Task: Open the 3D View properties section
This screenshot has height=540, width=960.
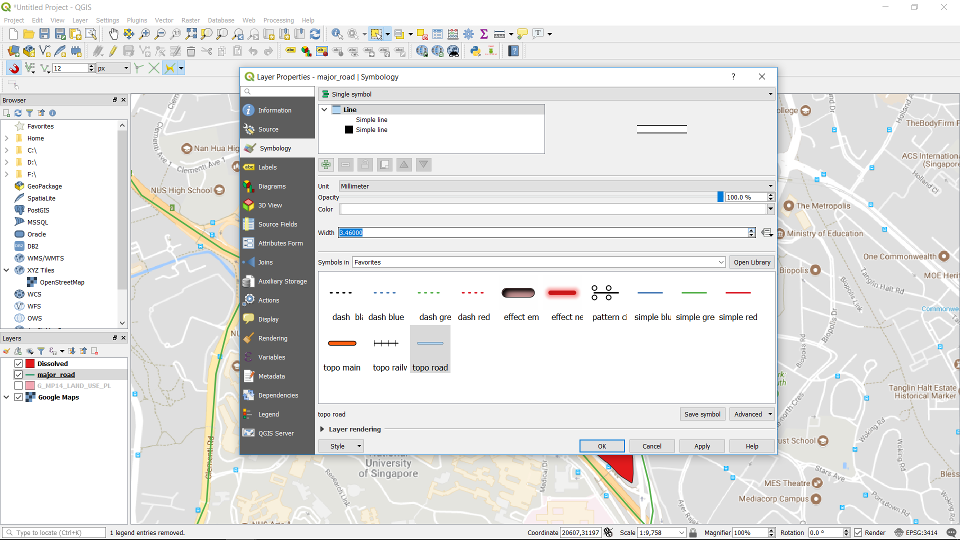Action: [269, 205]
